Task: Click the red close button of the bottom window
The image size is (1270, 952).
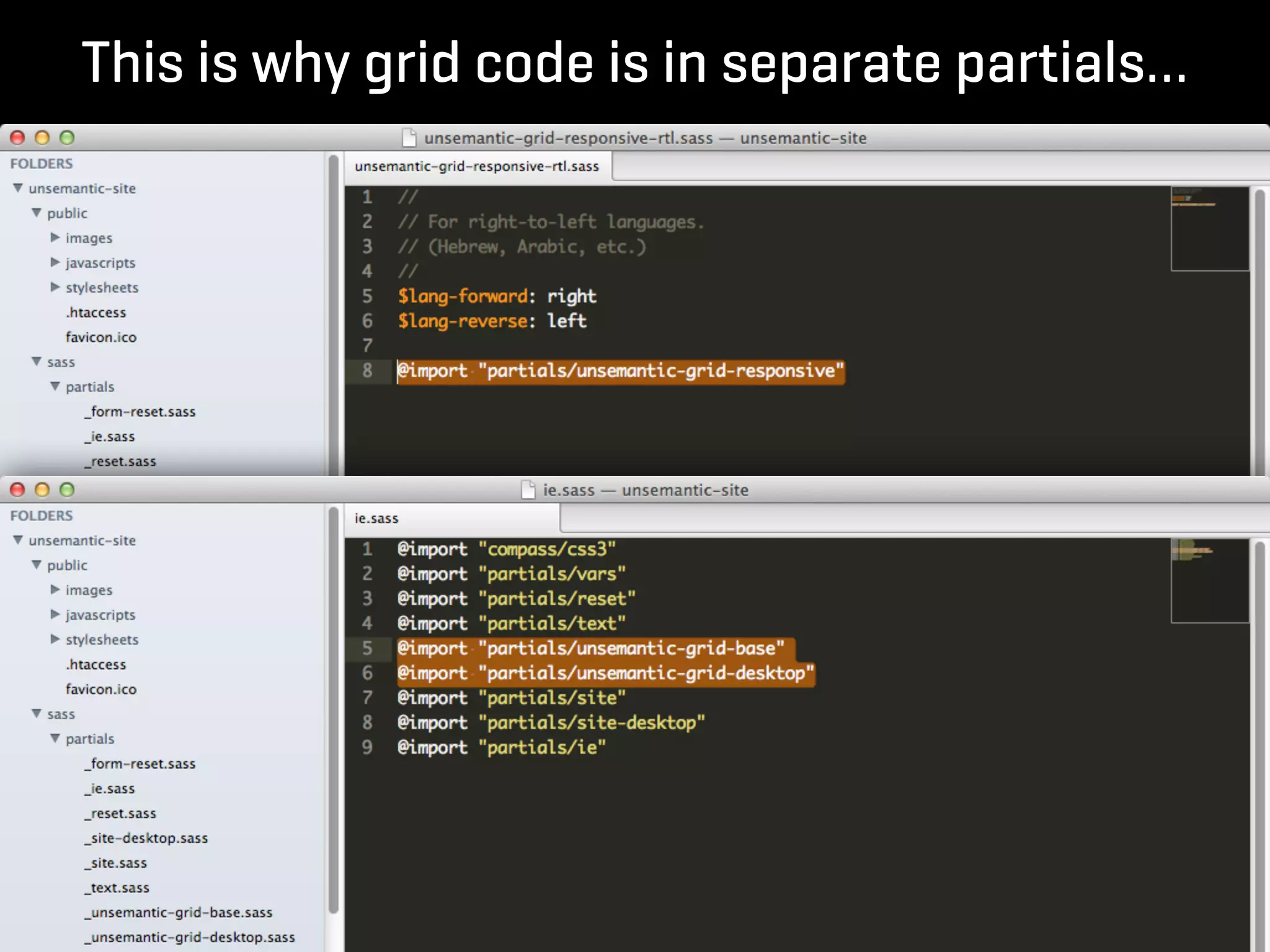Action: pos(17,490)
